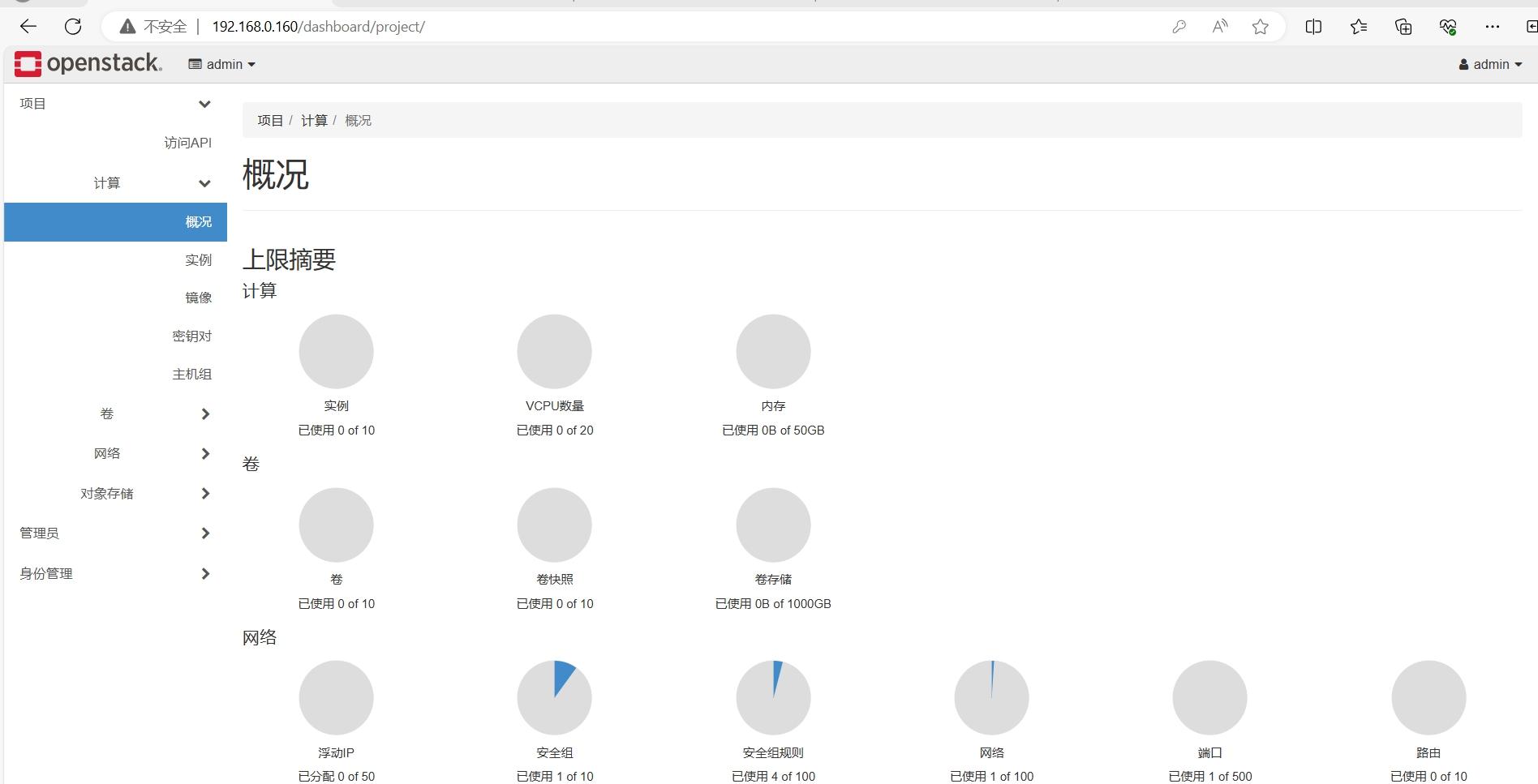Click the 安全组 usage pie chart
Image resolution: width=1538 pixels, height=784 pixels.
(x=555, y=698)
